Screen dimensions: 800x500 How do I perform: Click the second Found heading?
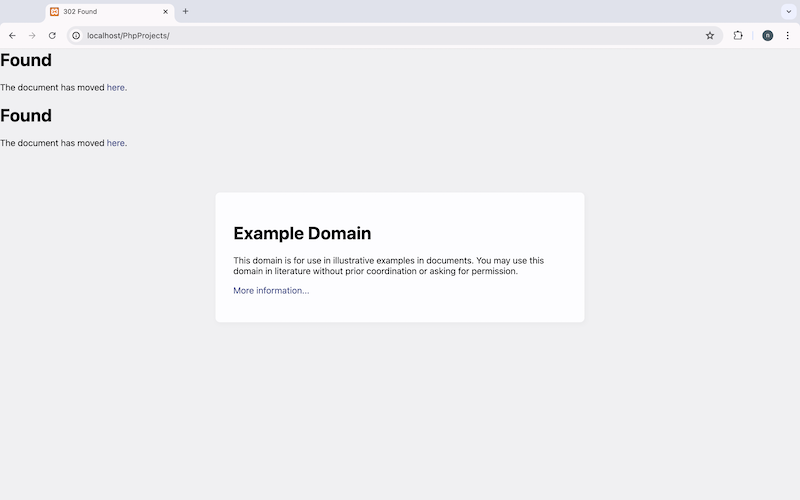point(26,116)
